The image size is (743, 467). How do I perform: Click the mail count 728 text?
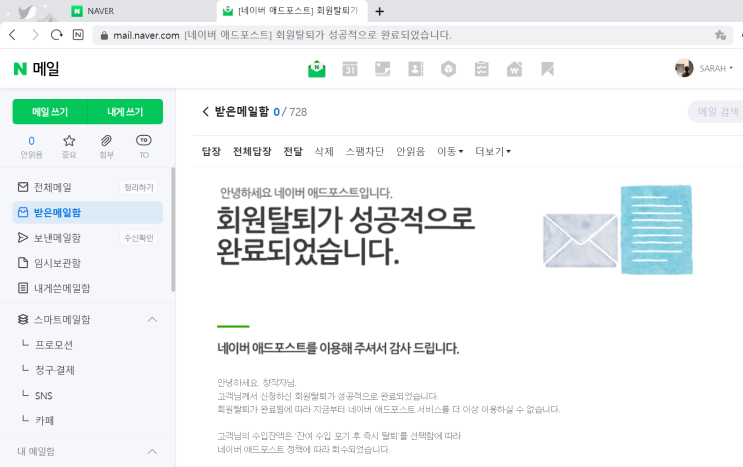point(298,112)
